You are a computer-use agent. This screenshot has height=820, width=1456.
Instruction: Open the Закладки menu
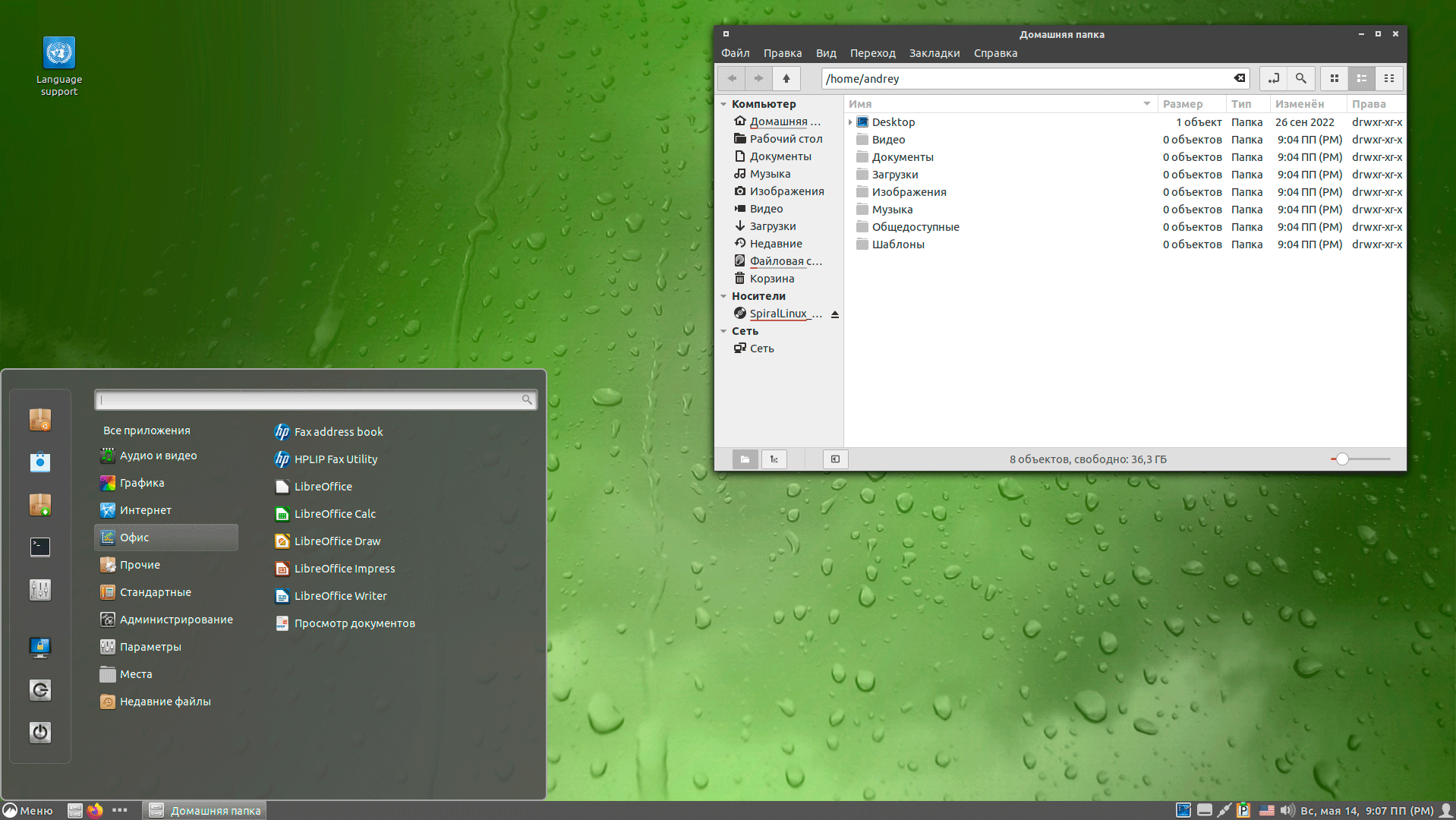934,53
